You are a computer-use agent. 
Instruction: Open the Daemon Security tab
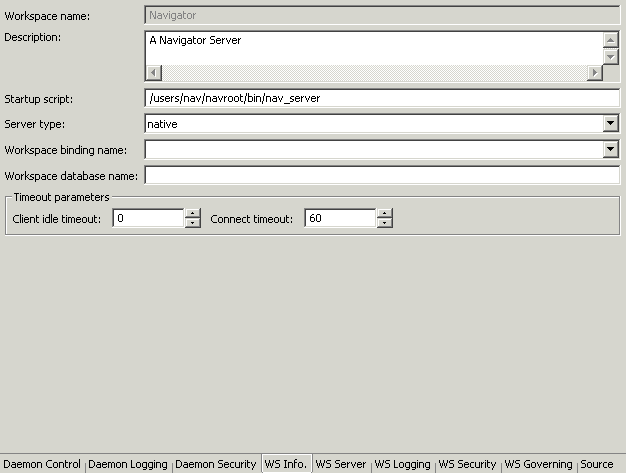216,464
